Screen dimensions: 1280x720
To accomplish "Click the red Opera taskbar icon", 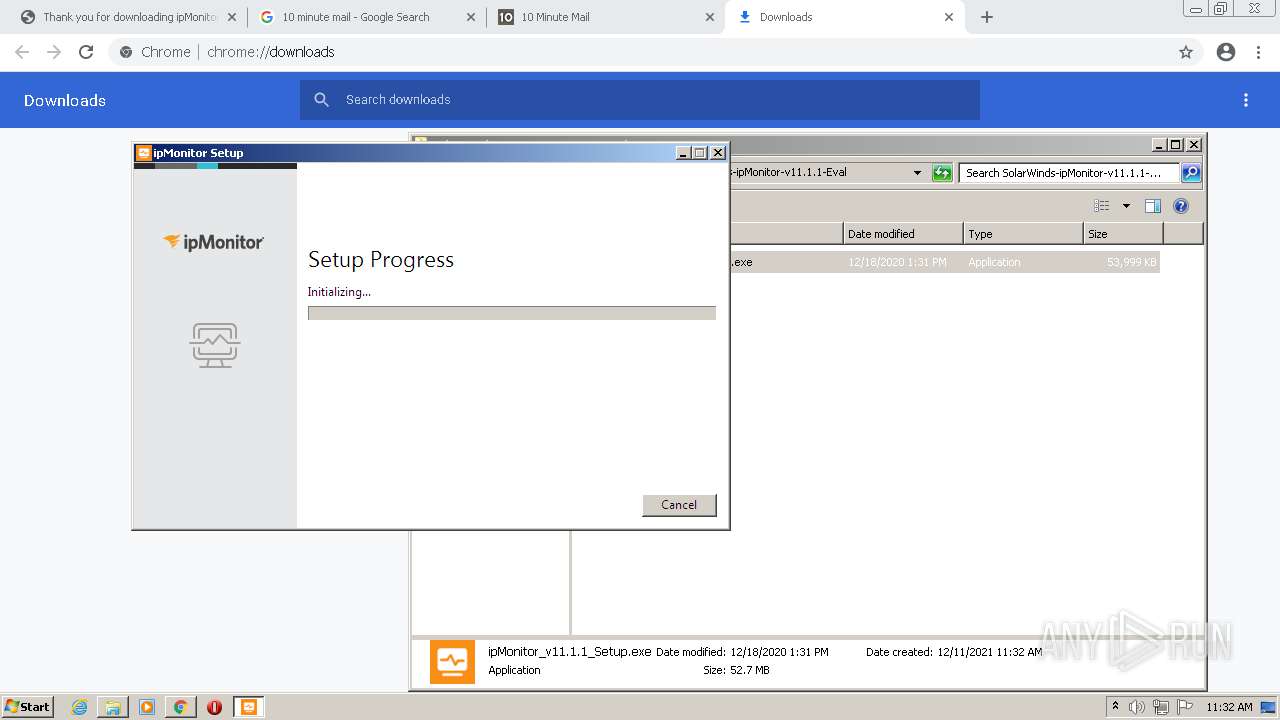I will pyautogui.click(x=214, y=707).
